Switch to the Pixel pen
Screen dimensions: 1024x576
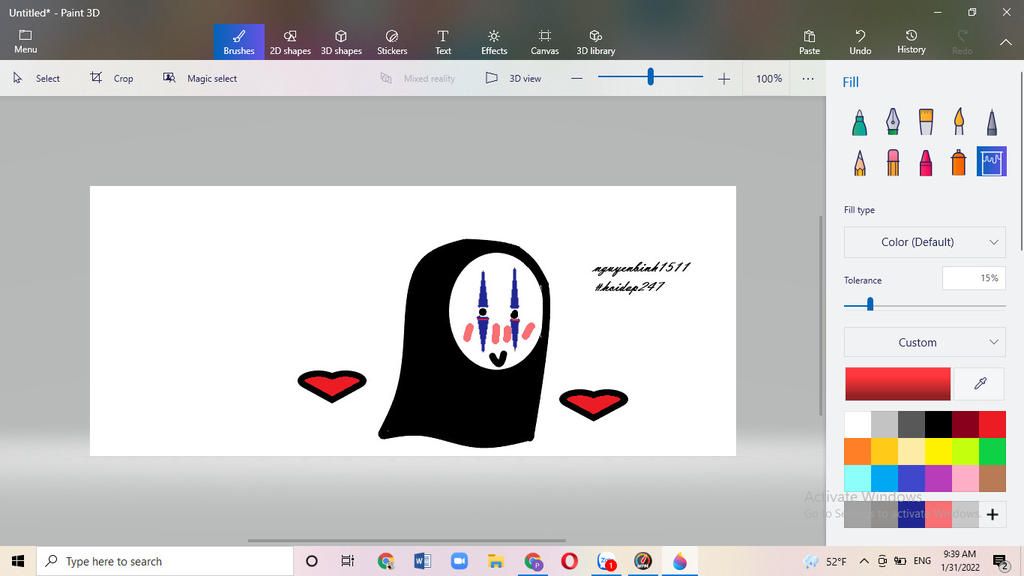pyautogui.click(x=991, y=122)
